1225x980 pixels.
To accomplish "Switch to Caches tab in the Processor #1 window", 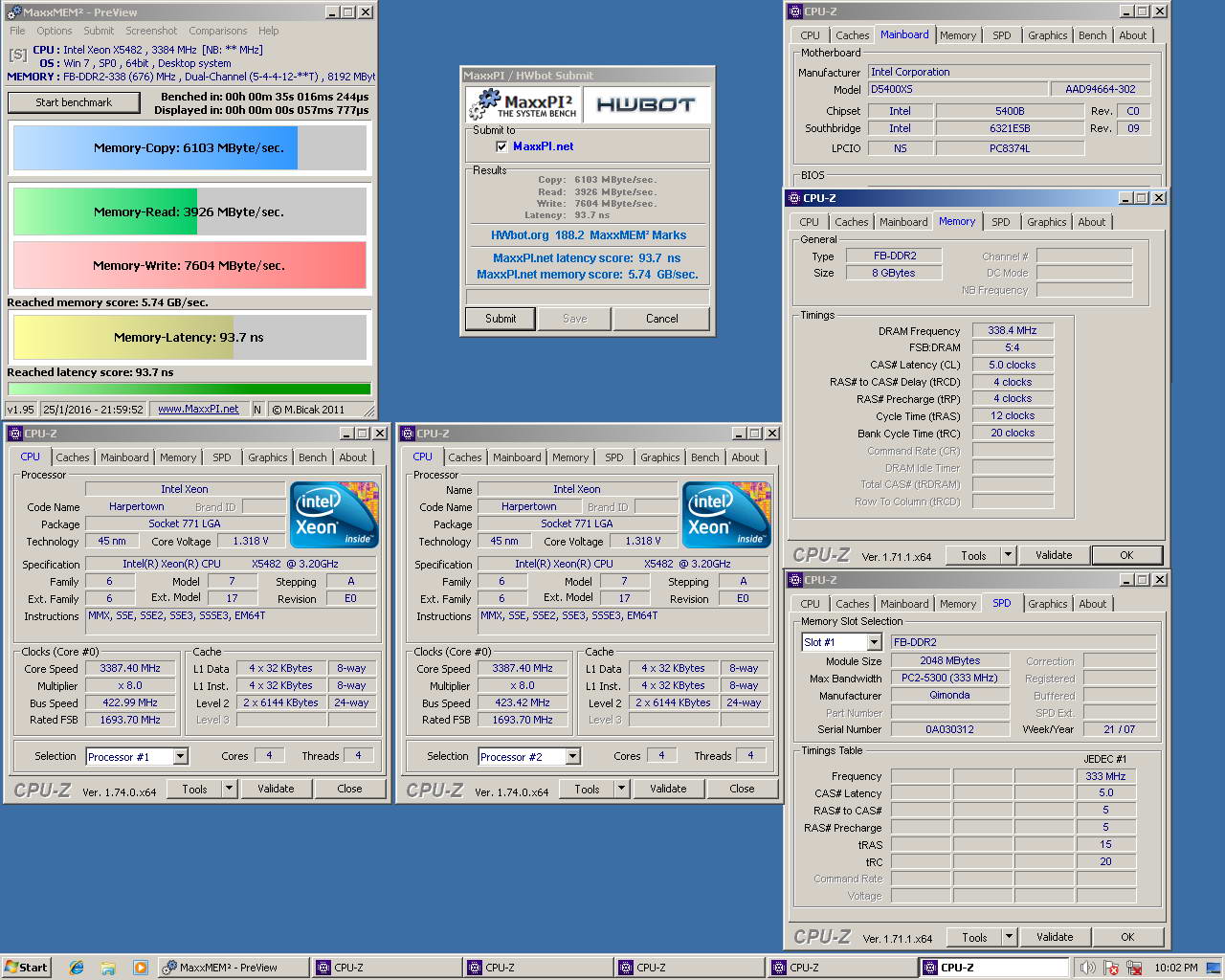I will 73,457.
